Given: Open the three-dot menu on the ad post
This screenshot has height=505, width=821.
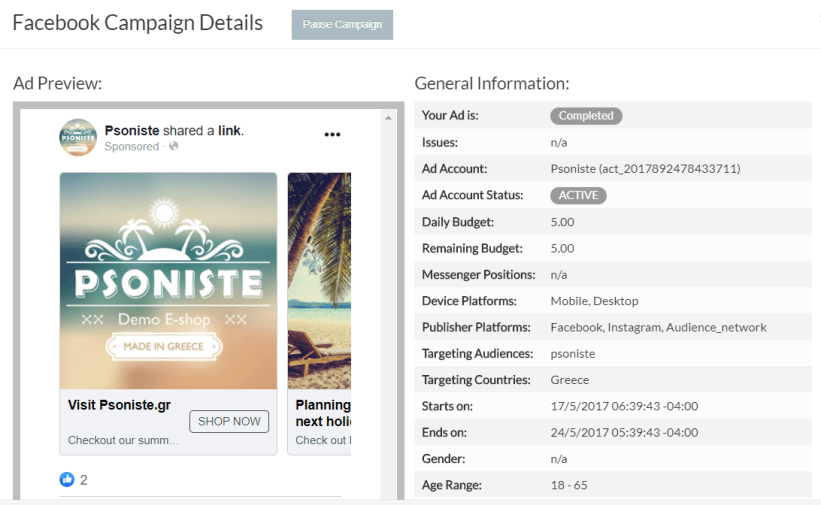Looking at the screenshot, I should [x=332, y=135].
